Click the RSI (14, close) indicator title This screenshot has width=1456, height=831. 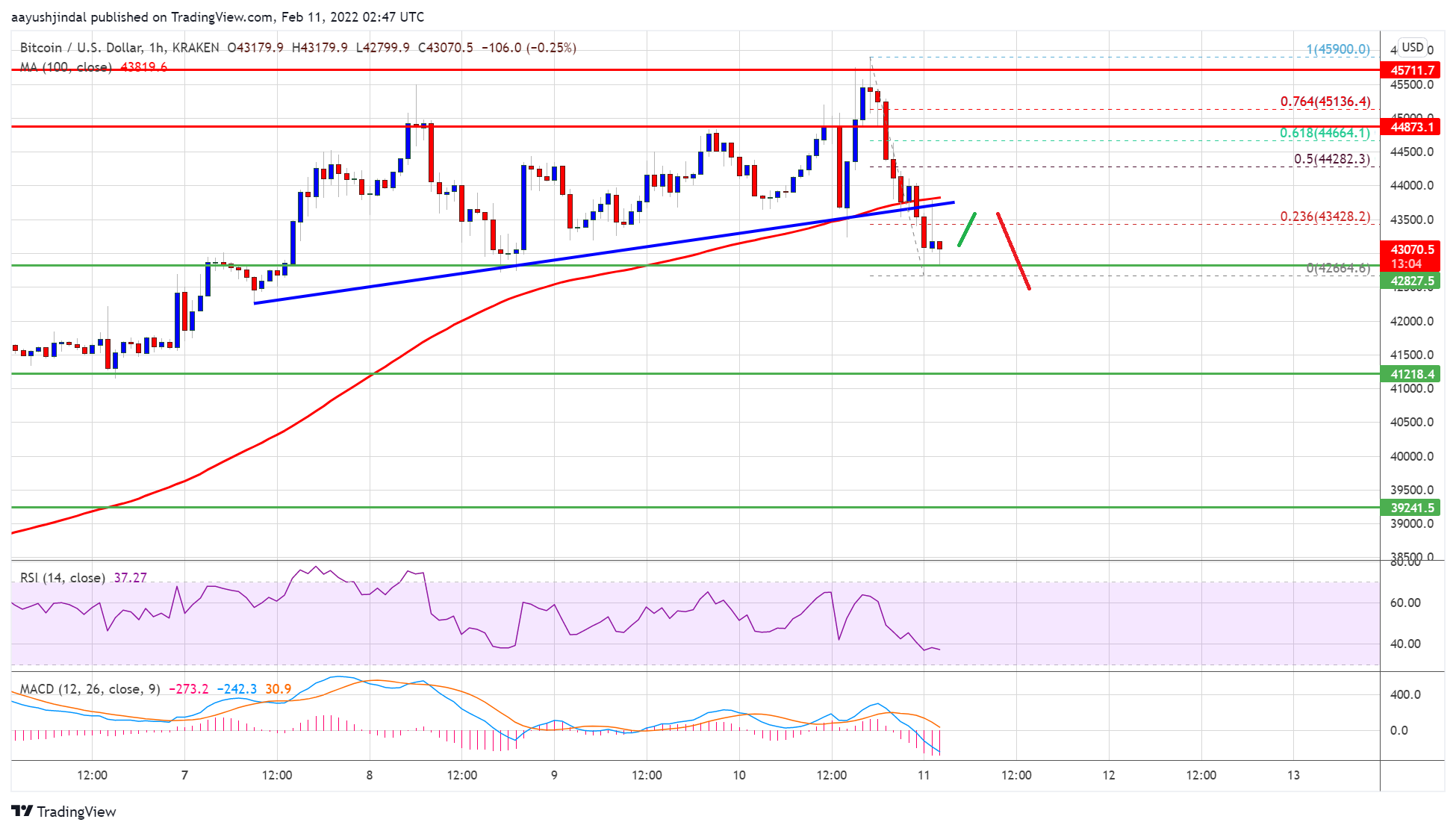pyautogui.click(x=62, y=577)
